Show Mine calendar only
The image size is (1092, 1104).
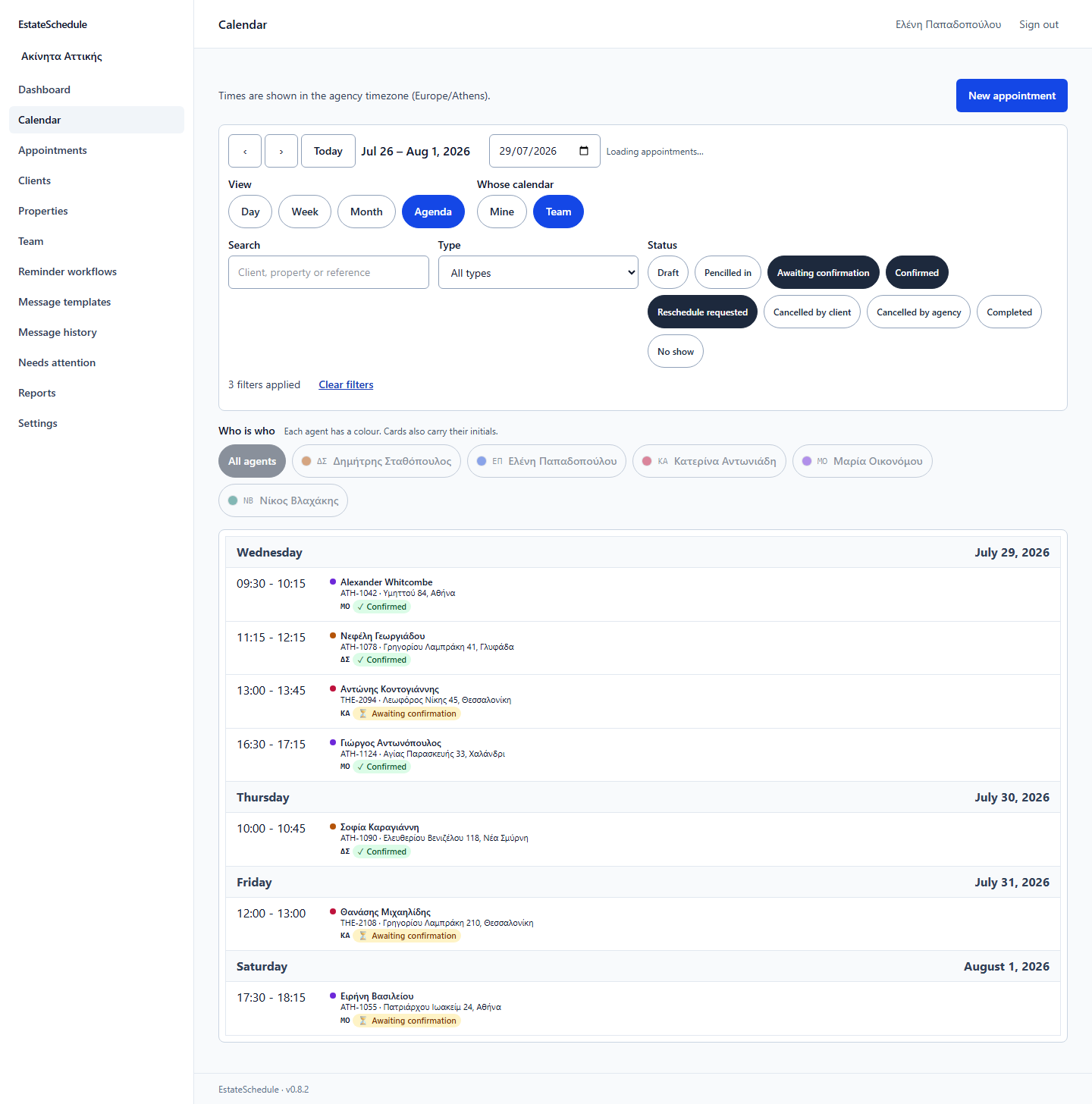pos(502,212)
